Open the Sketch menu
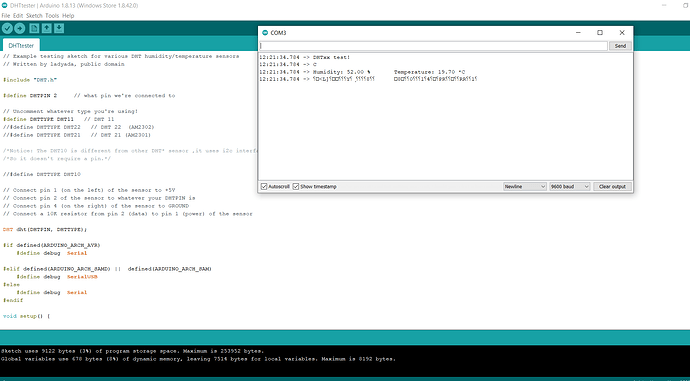690x381 pixels. click(x=34, y=15)
